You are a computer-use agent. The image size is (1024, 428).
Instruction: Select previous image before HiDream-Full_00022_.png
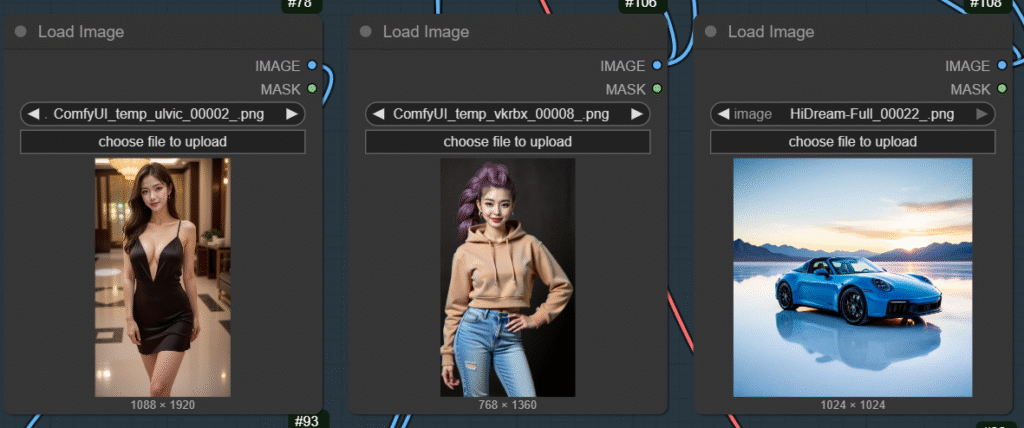[x=723, y=114]
